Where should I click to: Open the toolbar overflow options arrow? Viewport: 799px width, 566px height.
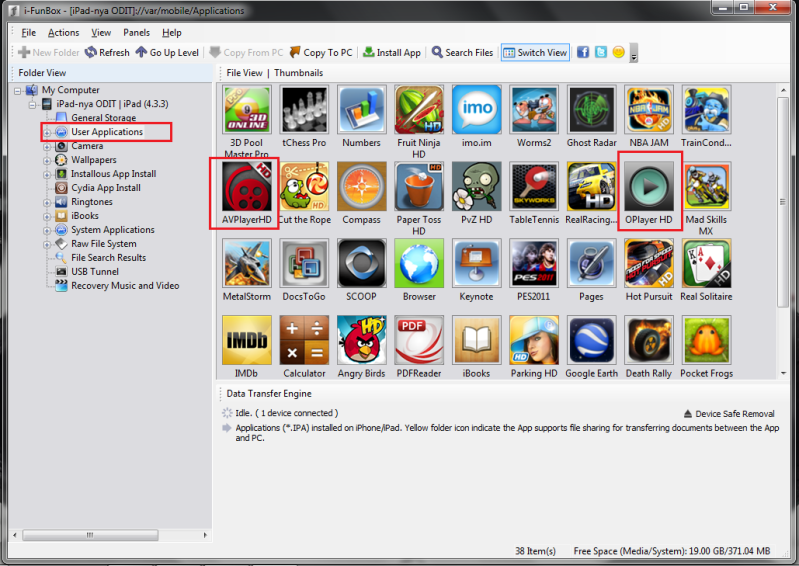point(634,52)
